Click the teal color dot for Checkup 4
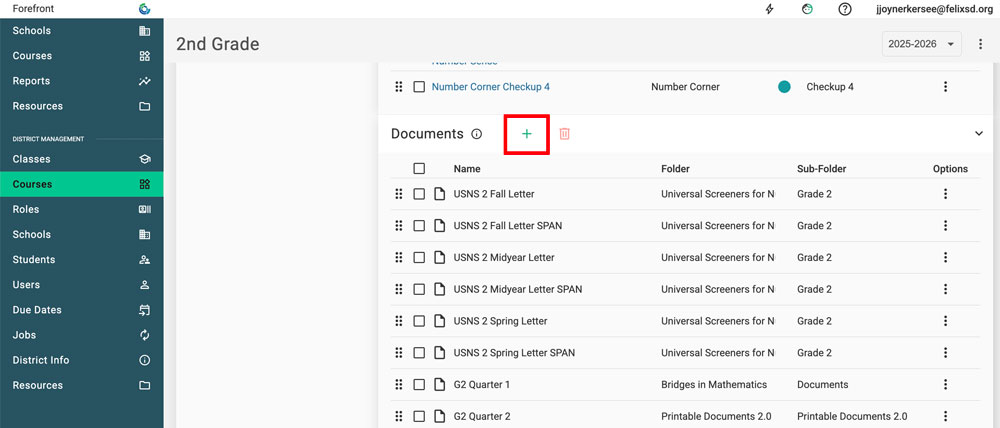This screenshot has height=428, width=1000. pyautogui.click(x=784, y=87)
